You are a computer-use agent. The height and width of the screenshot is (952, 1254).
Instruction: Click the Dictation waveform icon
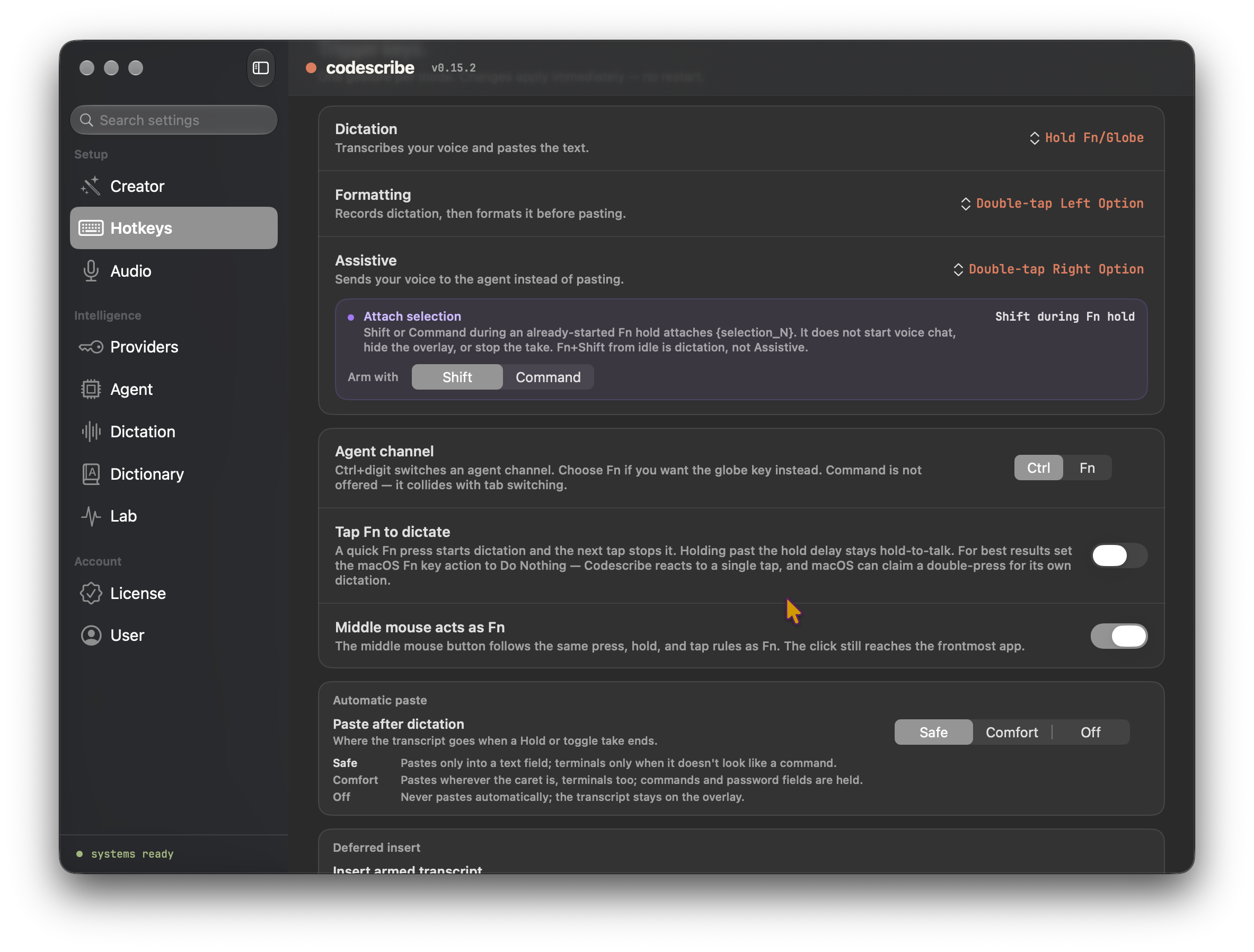pos(91,431)
